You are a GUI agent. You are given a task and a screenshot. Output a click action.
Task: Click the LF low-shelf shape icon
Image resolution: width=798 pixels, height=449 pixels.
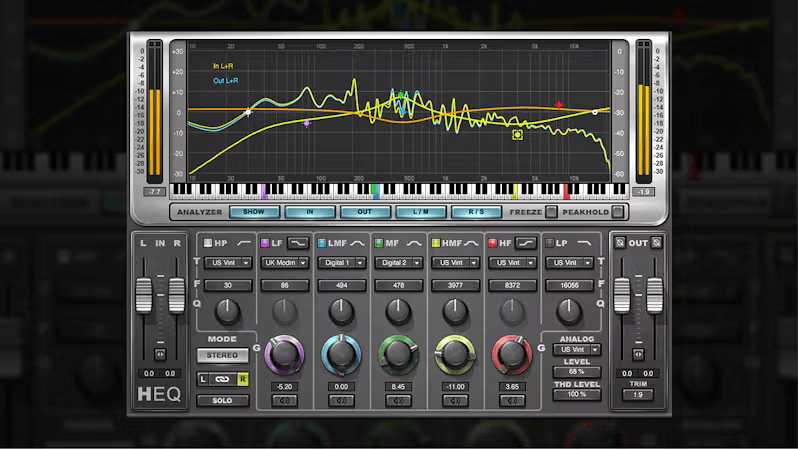click(x=298, y=243)
